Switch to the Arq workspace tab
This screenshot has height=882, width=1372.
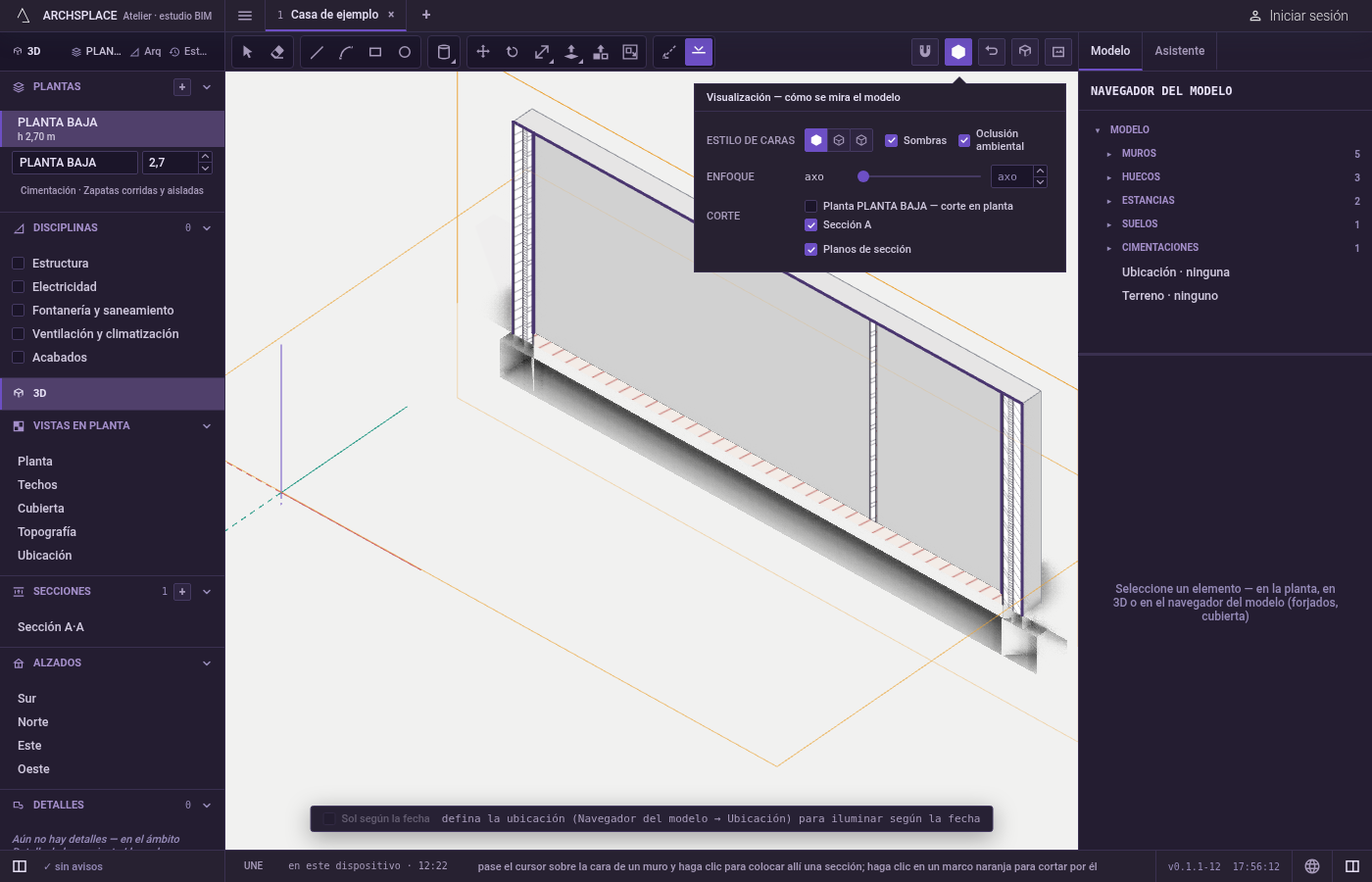point(146,52)
